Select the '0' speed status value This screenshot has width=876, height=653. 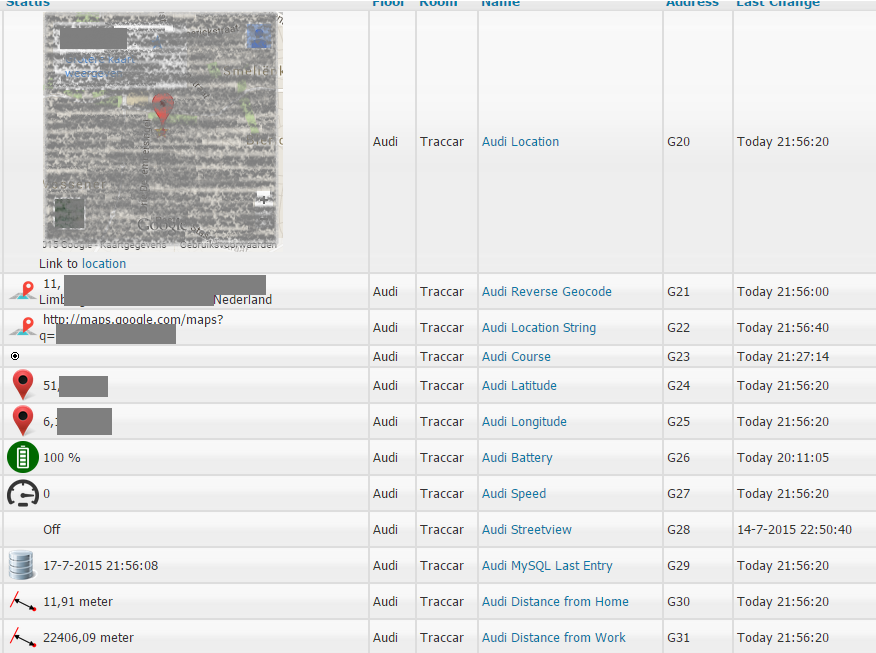[46, 494]
